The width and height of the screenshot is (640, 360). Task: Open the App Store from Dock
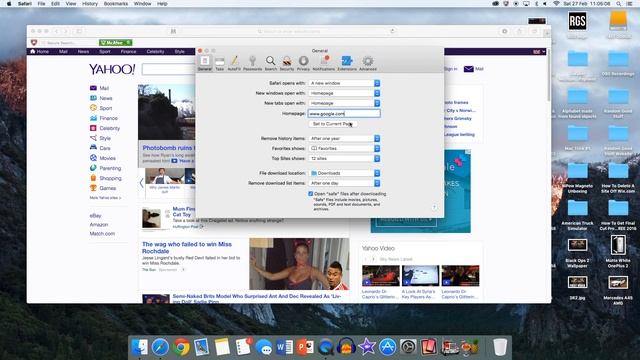click(387, 347)
